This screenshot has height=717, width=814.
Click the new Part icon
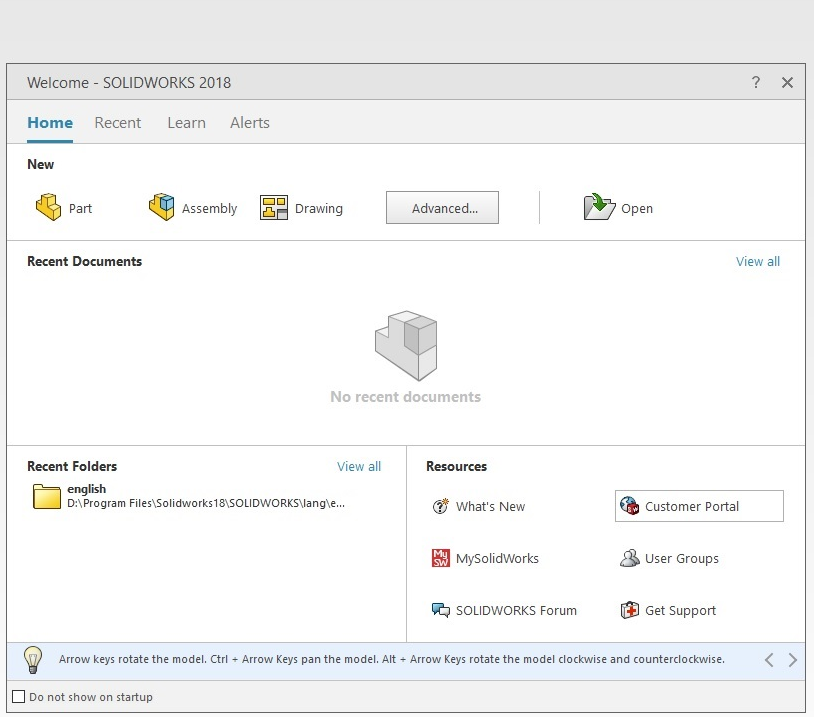[48, 207]
